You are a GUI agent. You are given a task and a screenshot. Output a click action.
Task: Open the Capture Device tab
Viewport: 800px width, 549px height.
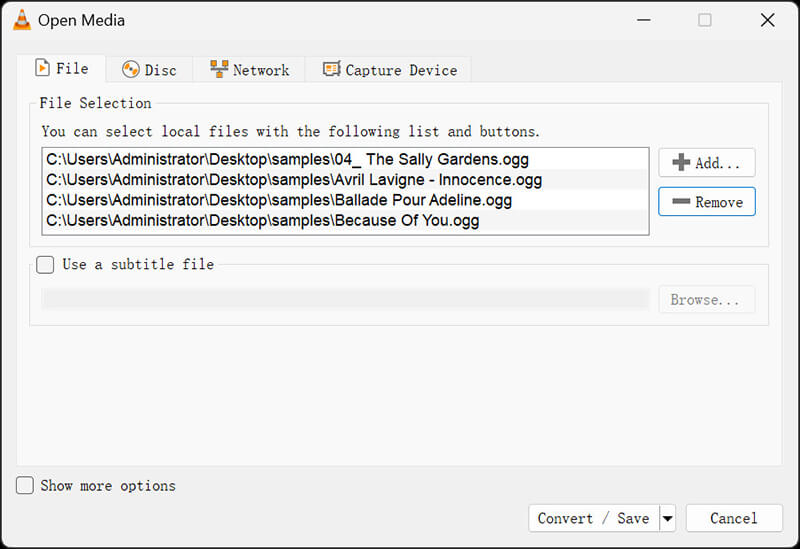pyautogui.click(x=389, y=69)
